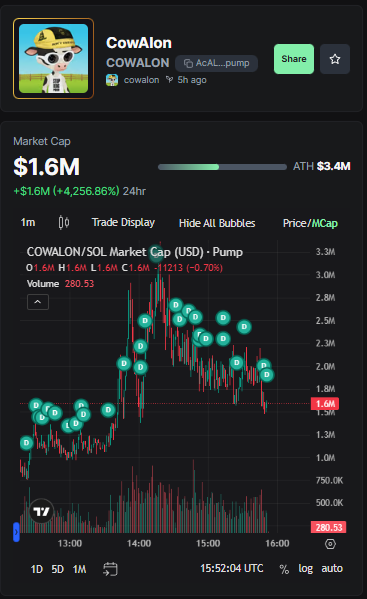Collapse the chart legend with the caret
This screenshot has width=367, height=599.
[x=38, y=302]
